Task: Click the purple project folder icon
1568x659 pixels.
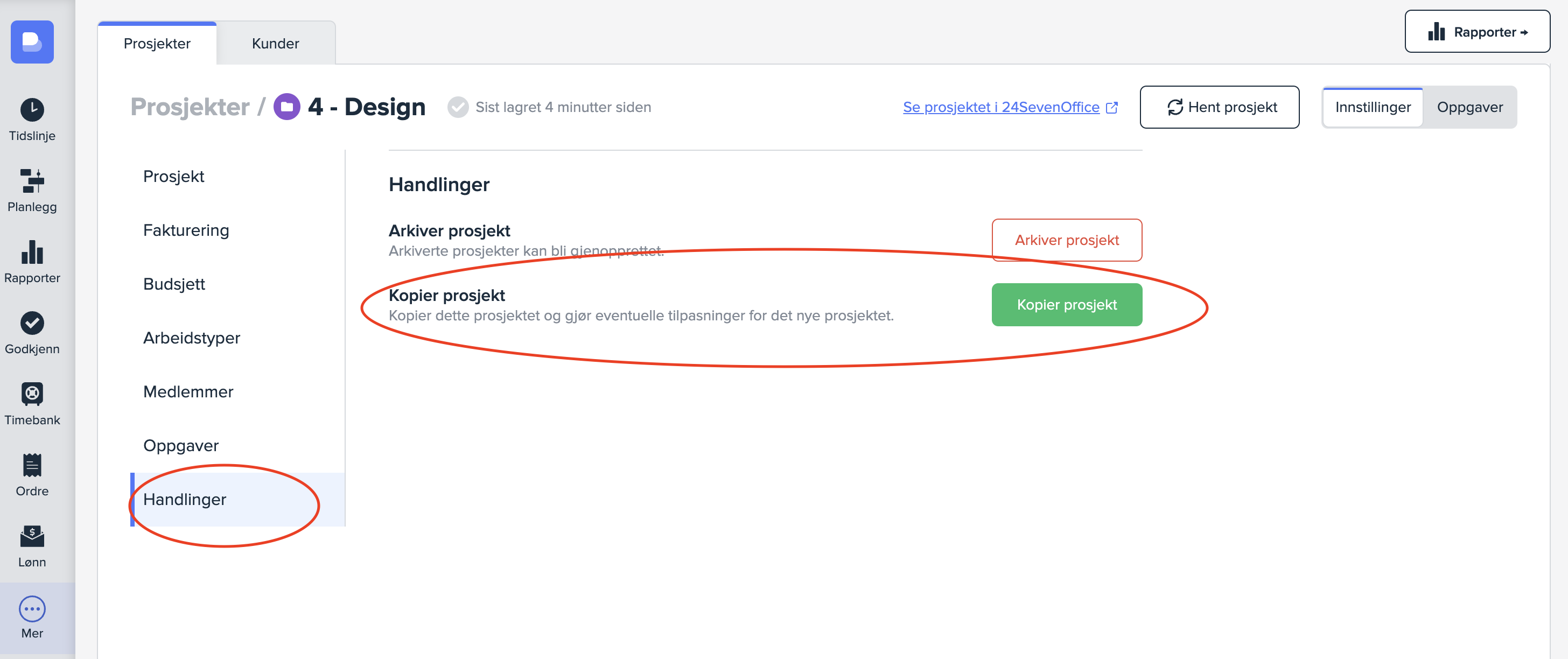Action: [286, 107]
